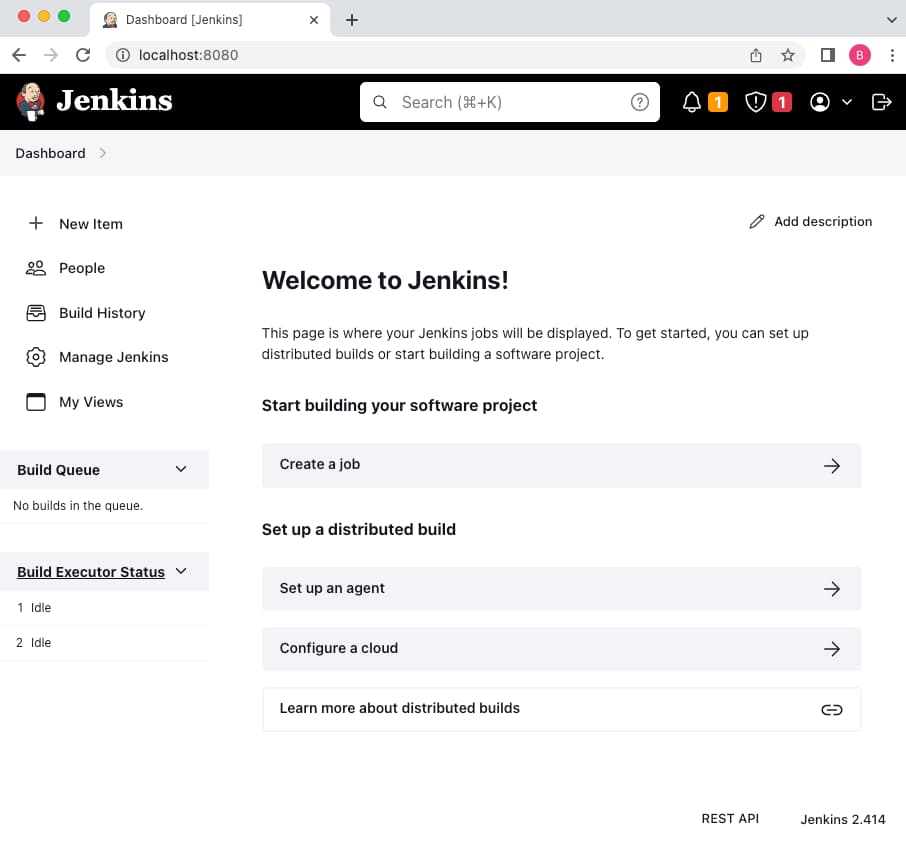Open notifications bell icon

tap(692, 102)
